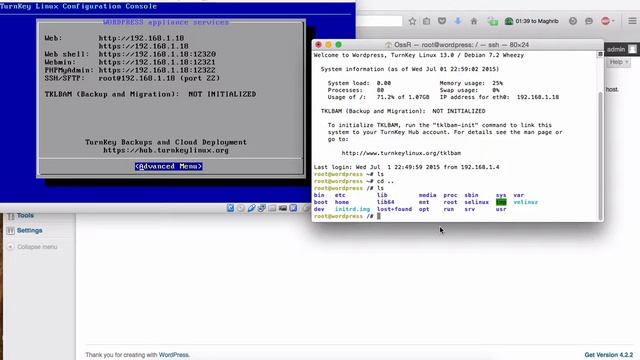Screen dimensions: 640x360
Task: Click the round clock-like toolbar icon
Action: (x=573, y=21)
